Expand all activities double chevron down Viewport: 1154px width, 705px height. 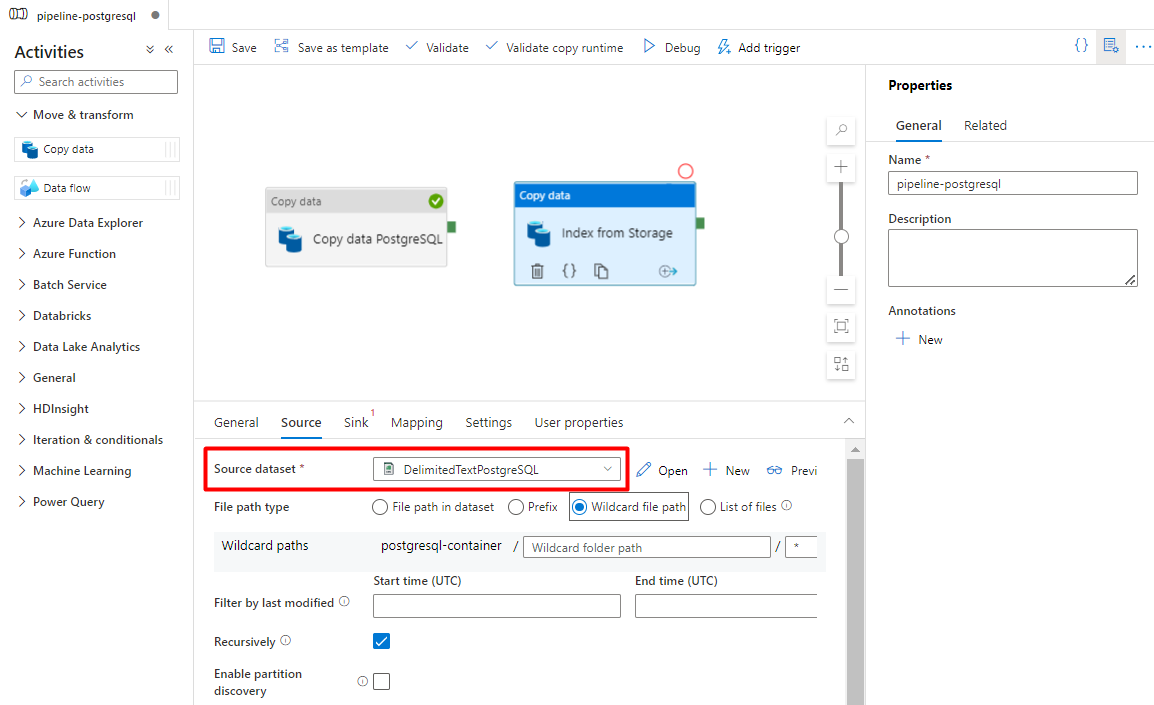(x=150, y=49)
